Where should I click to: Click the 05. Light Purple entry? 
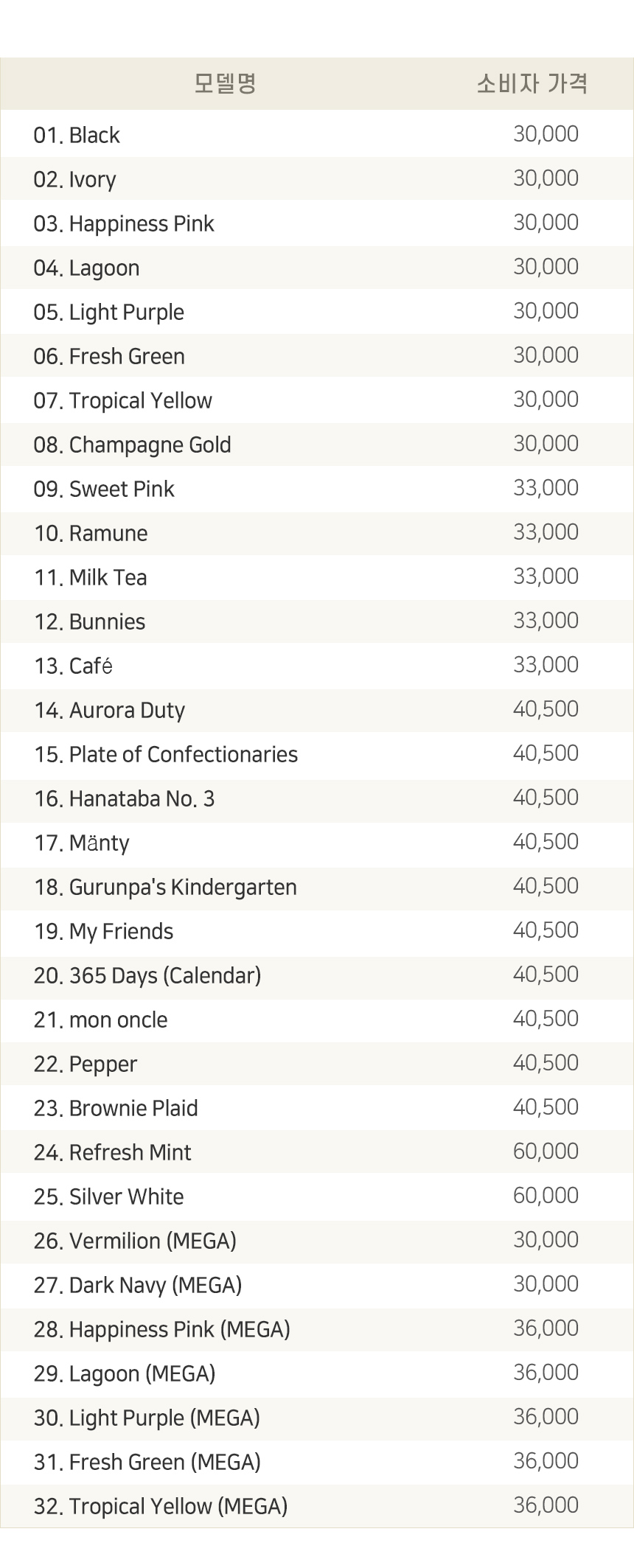tap(109, 313)
